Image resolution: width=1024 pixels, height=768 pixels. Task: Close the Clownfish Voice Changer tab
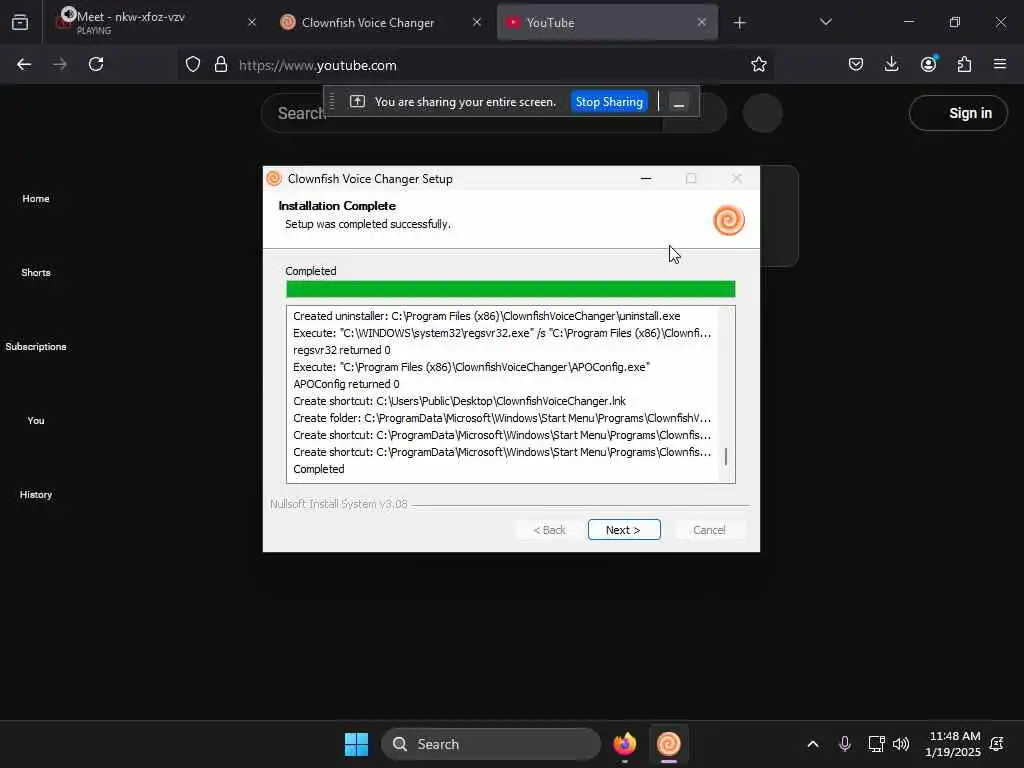coord(477,22)
